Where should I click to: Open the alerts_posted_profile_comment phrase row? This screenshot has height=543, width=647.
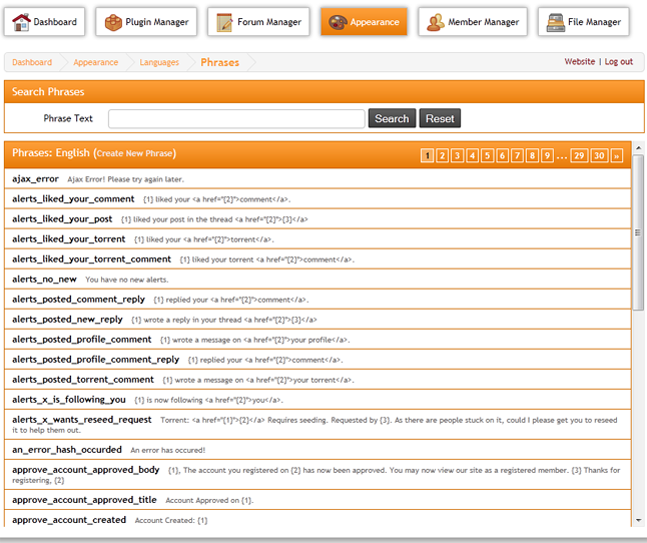click(x=318, y=340)
